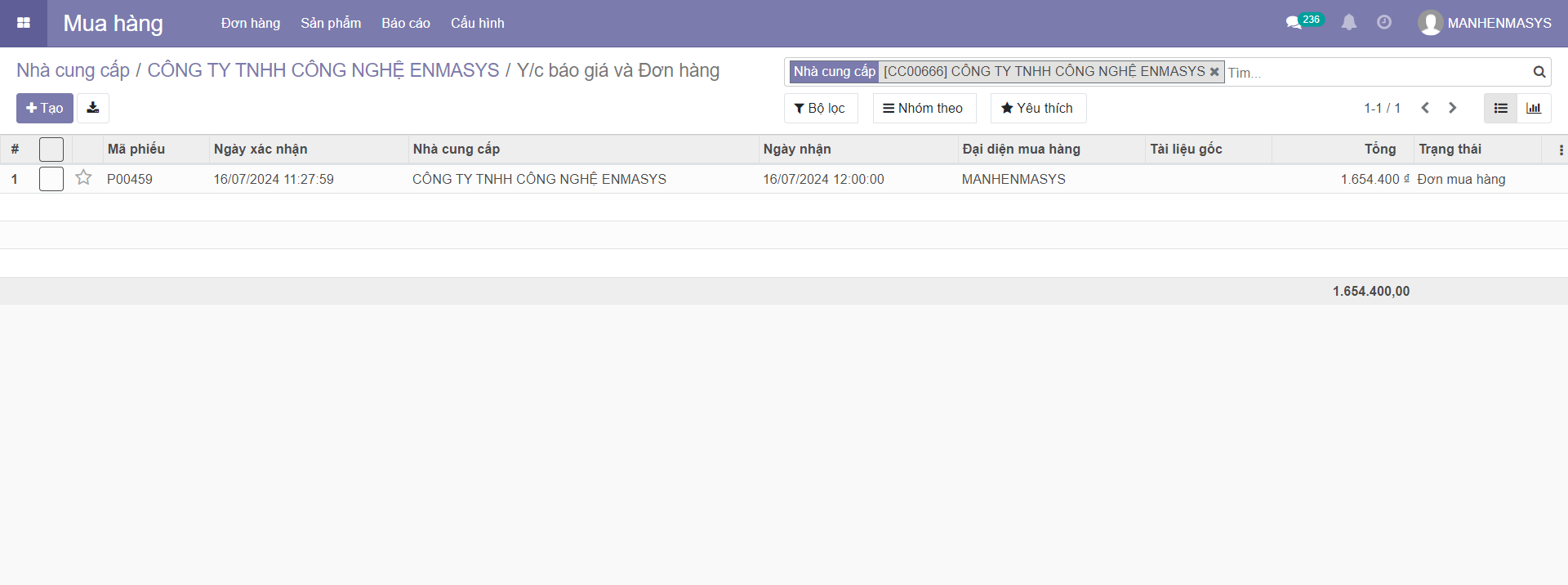The width and height of the screenshot is (1568, 585).
Task: Expand the Bộ lọc filter dropdown
Action: click(820, 108)
